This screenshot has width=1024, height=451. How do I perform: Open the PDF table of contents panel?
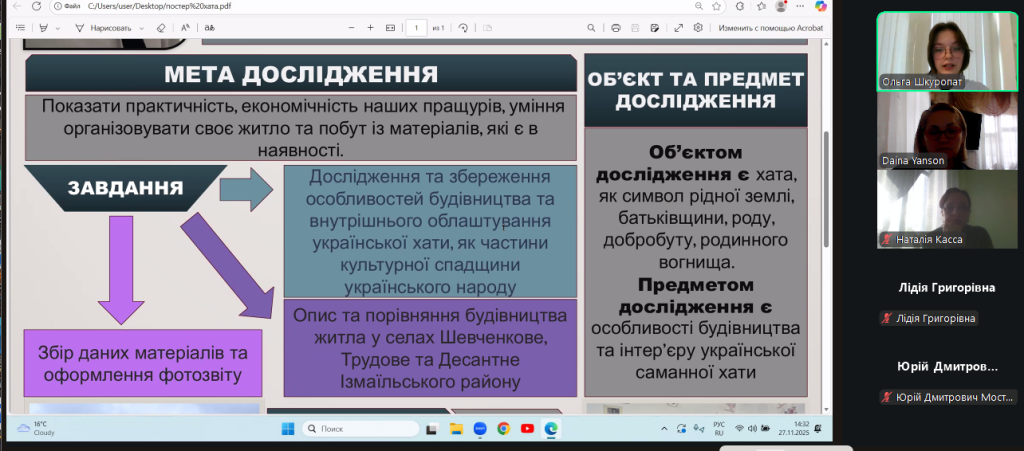tap(20, 28)
